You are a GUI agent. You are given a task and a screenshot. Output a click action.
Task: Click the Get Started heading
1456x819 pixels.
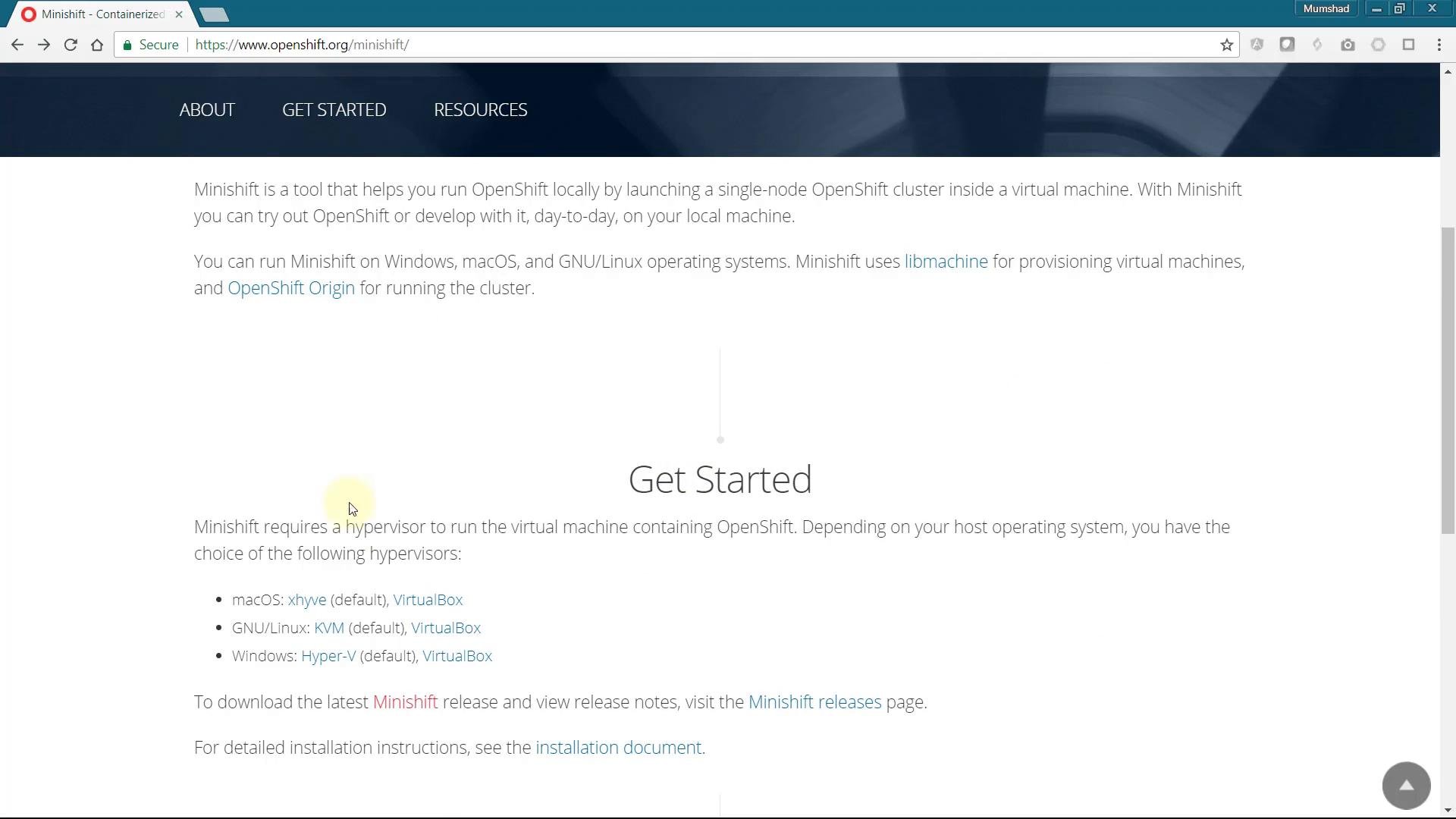click(720, 479)
